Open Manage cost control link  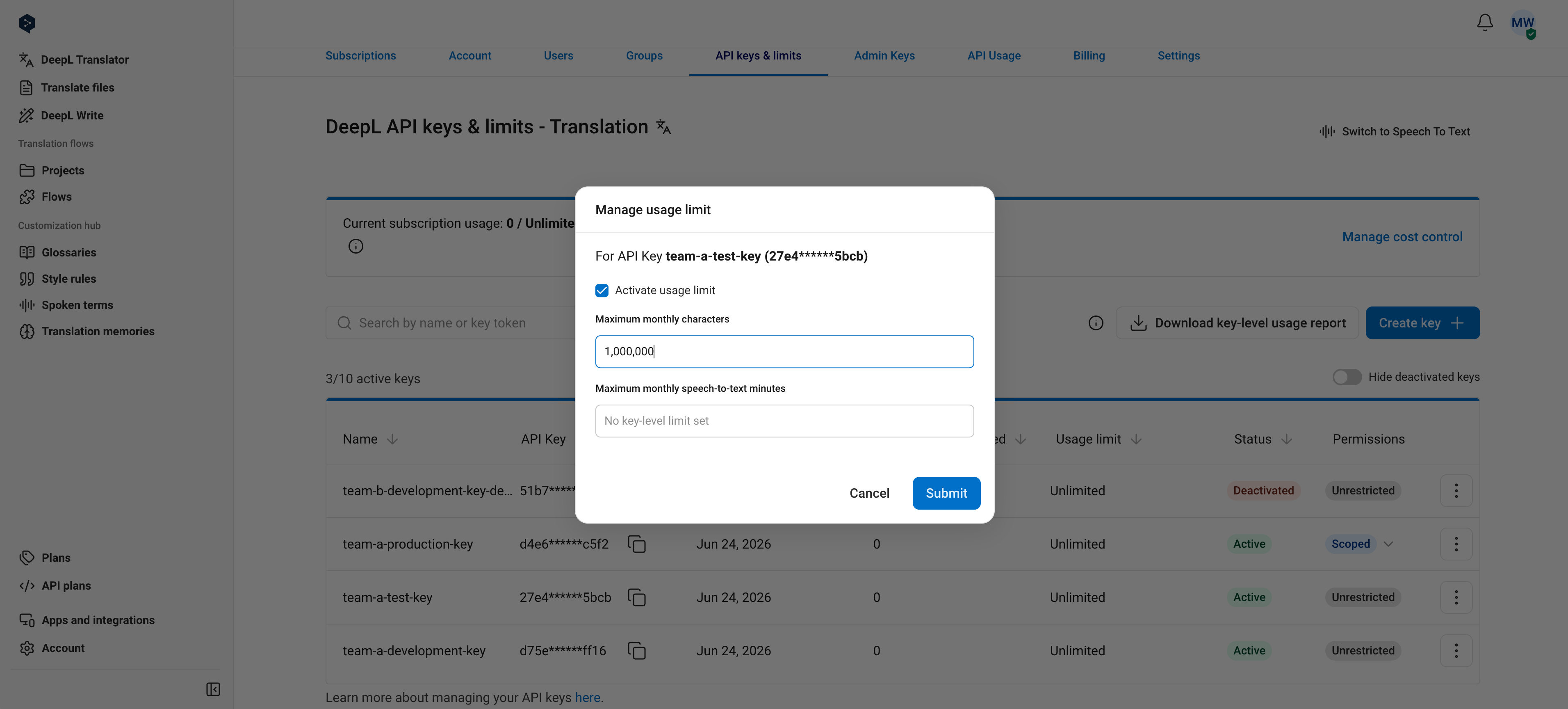point(1402,237)
